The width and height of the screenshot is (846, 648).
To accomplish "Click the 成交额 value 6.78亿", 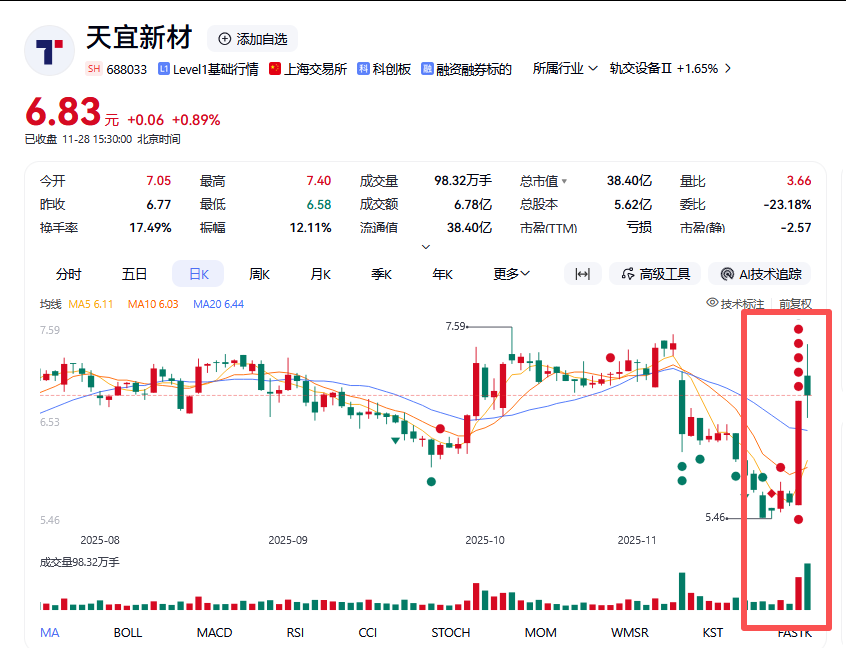I will coord(473,204).
